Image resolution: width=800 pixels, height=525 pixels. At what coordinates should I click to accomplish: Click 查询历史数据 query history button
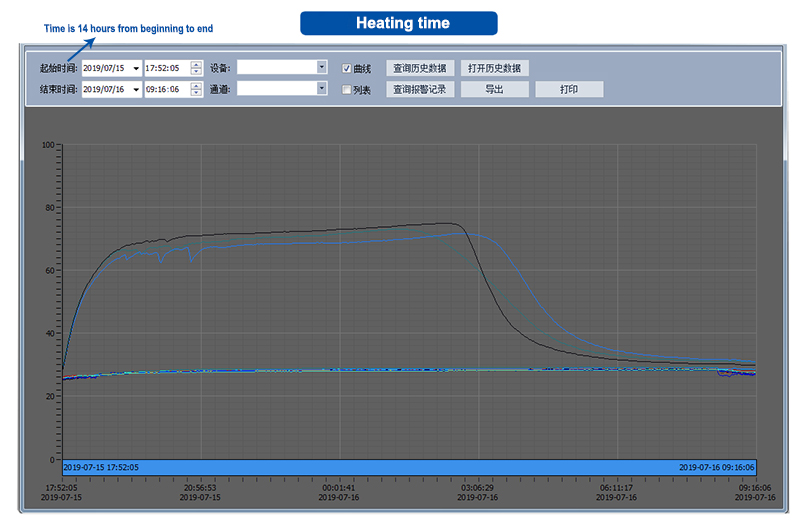click(419, 68)
